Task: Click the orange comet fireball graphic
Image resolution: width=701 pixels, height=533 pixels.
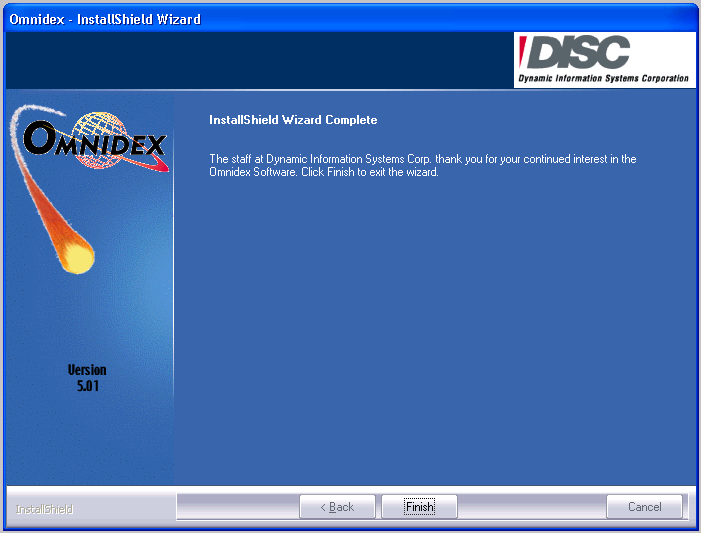Action: [x=77, y=256]
